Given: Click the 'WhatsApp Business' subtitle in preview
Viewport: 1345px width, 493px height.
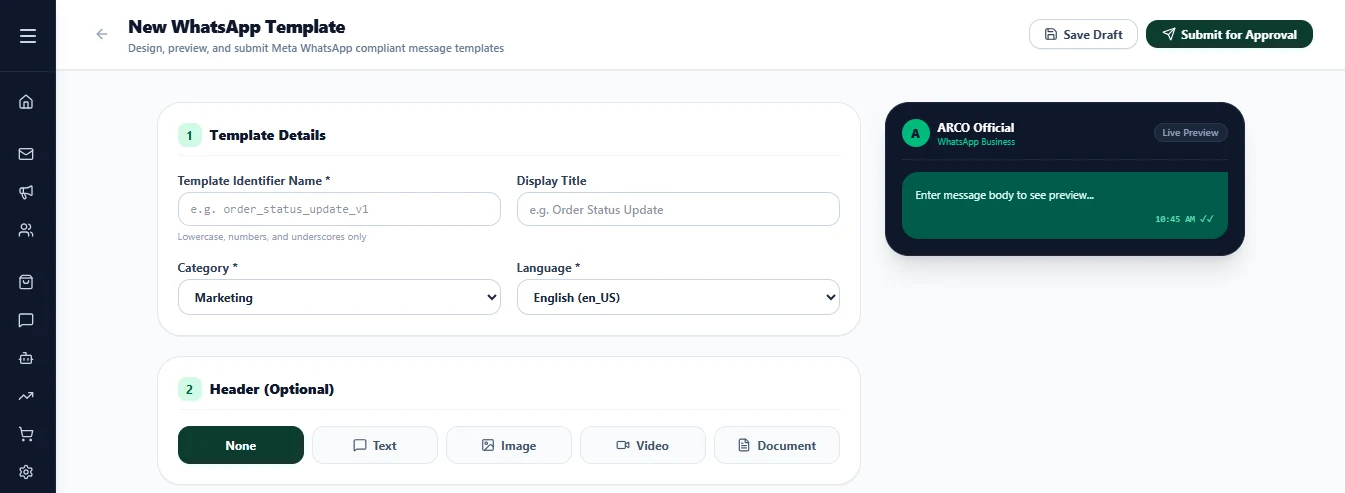Looking at the screenshot, I should point(976,142).
